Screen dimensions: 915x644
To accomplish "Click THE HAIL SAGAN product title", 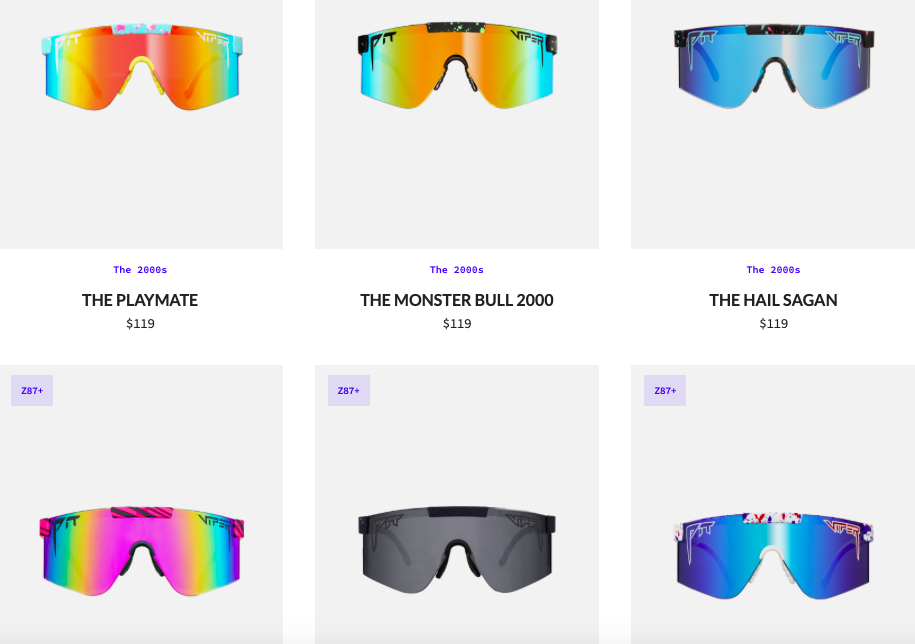I will pyautogui.click(x=773, y=300).
